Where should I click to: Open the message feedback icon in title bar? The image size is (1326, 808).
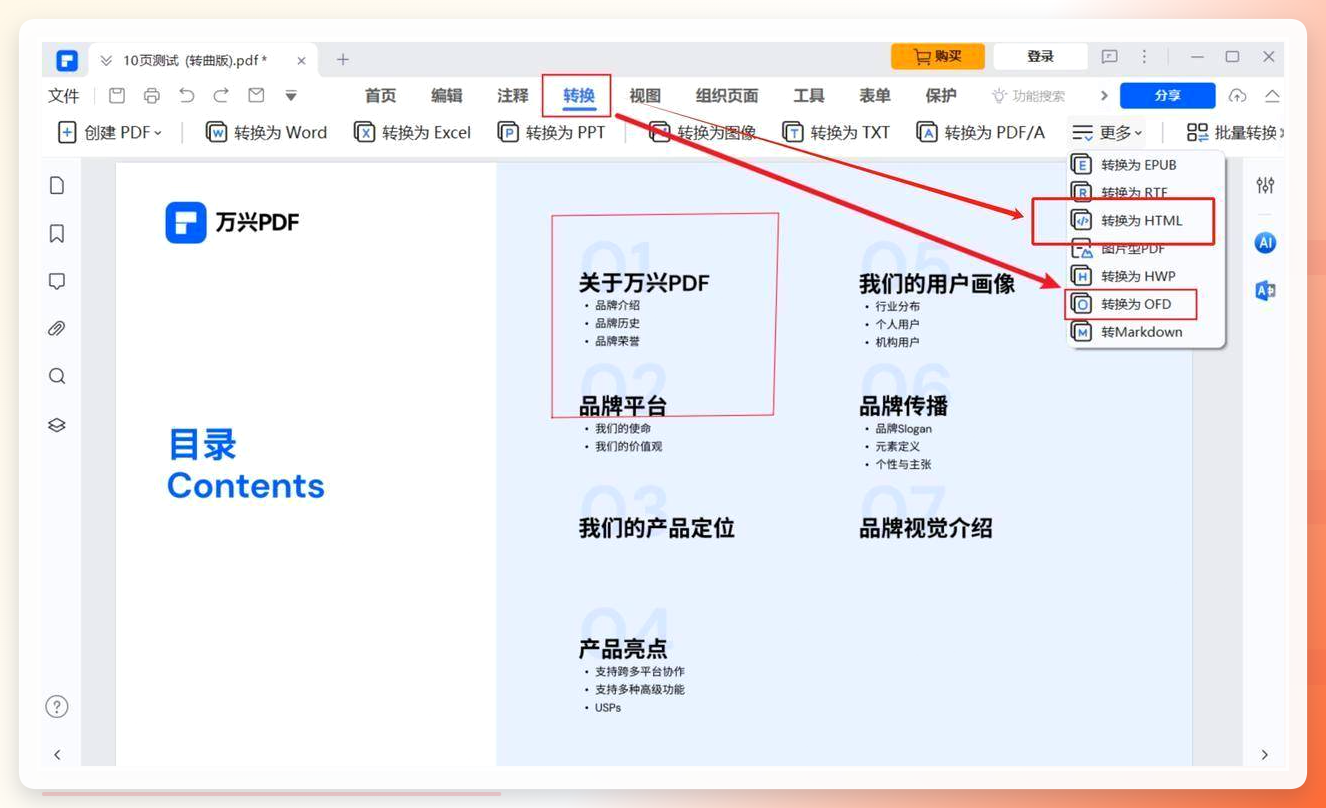1109,57
